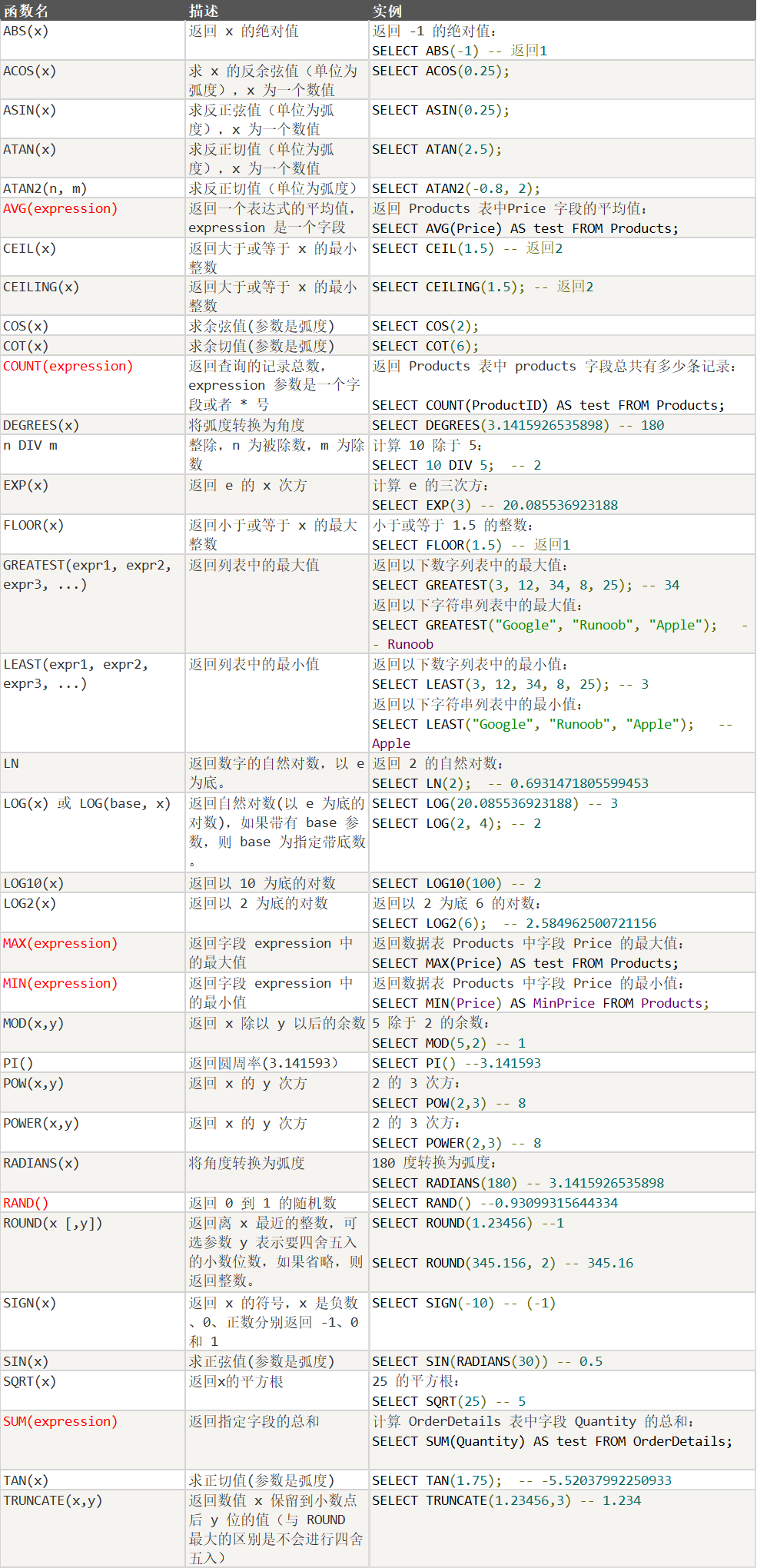
Task: Open the red COUNT(expression) function link
Action: pyautogui.click(x=68, y=367)
